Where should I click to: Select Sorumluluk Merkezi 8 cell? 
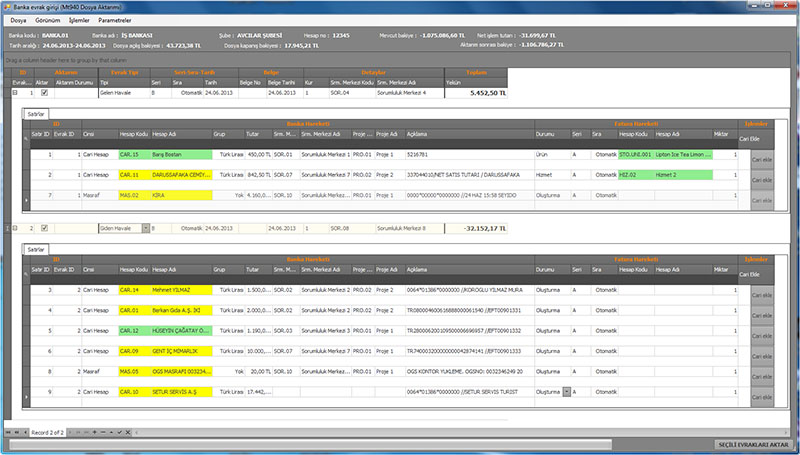point(410,229)
